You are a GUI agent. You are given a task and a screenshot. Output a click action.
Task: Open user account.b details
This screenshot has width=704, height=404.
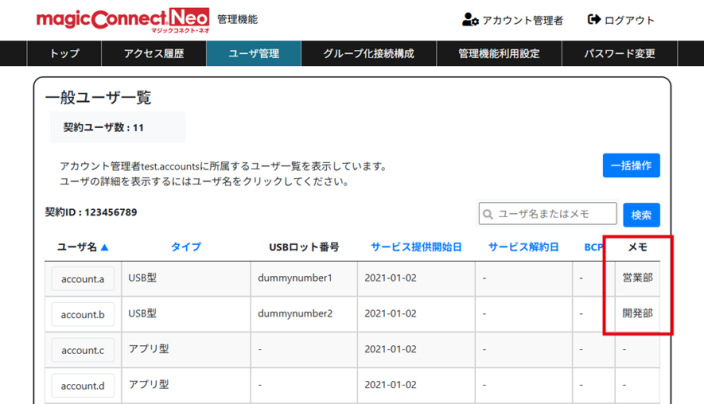point(83,314)
